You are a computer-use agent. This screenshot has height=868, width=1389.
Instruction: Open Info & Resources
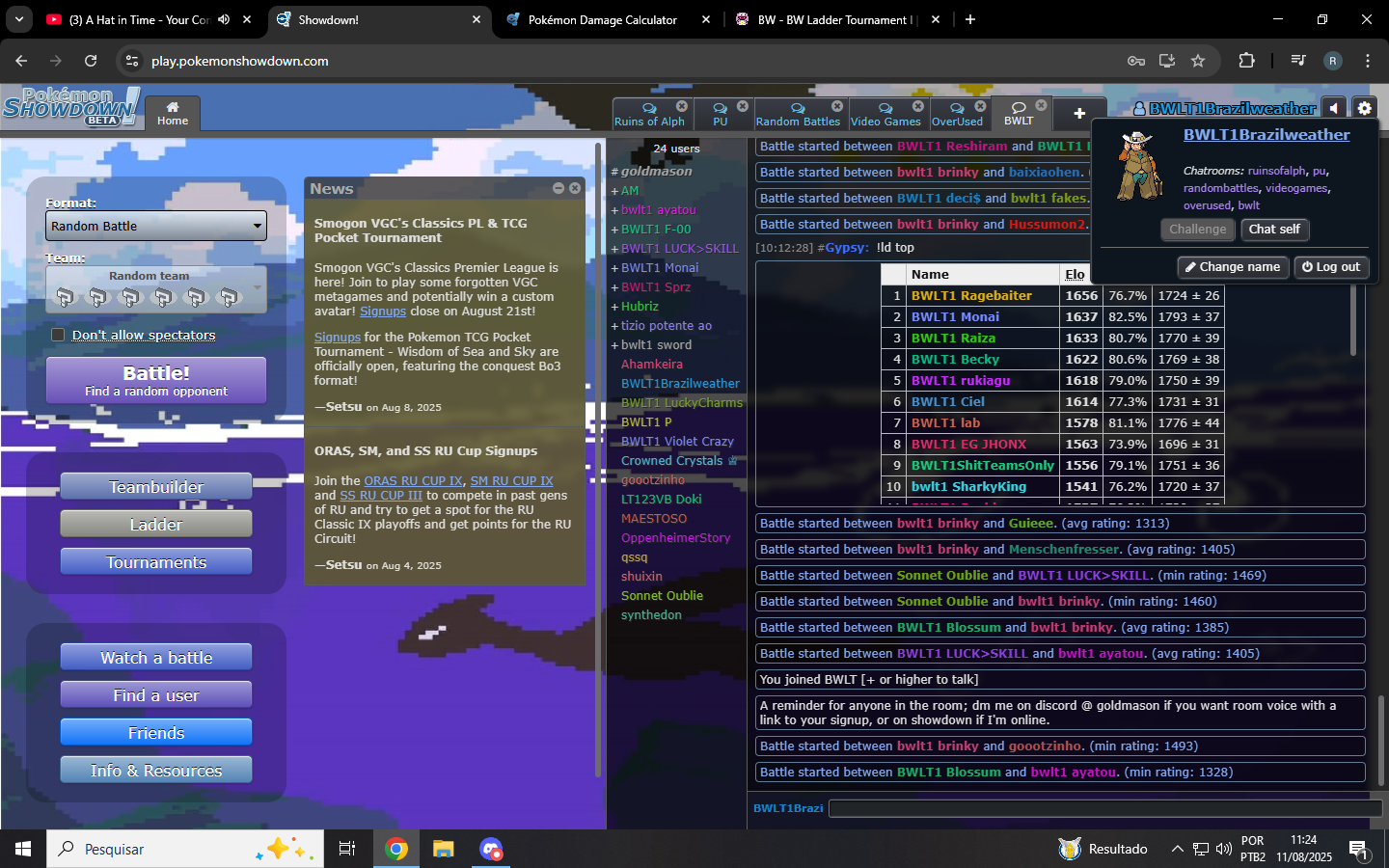pos(156,771)
